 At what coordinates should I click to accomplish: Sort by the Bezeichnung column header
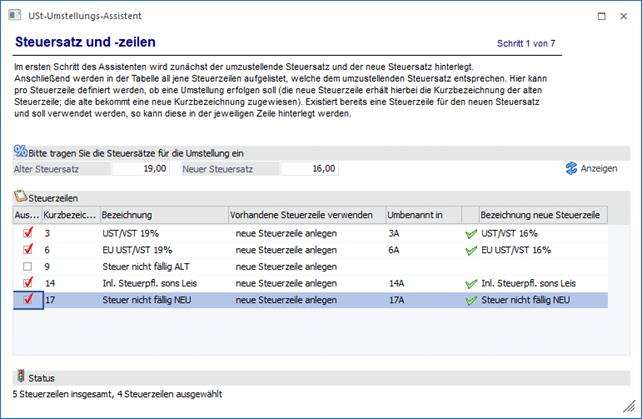point(160,215)
